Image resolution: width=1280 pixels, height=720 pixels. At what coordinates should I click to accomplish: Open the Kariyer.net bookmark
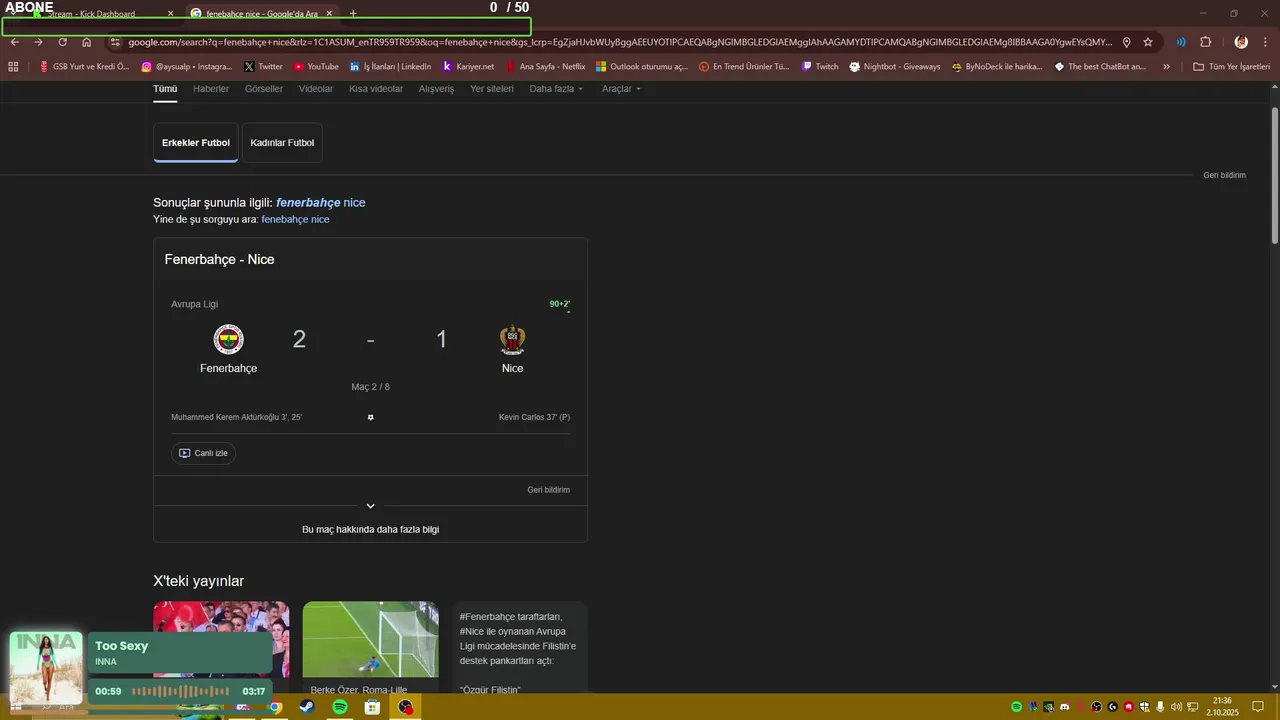pos(468,67)
